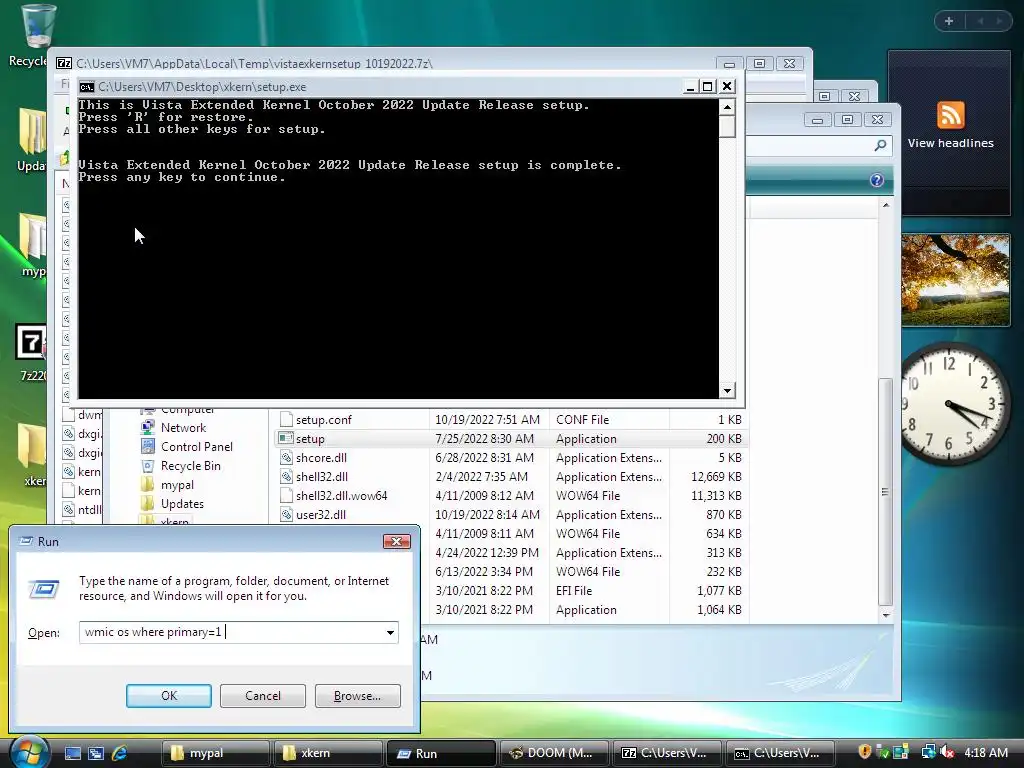Open mypal folder in navigation tree
Image resolution: width=1024 pixels, height=768 pixels.
coord(177,485)
